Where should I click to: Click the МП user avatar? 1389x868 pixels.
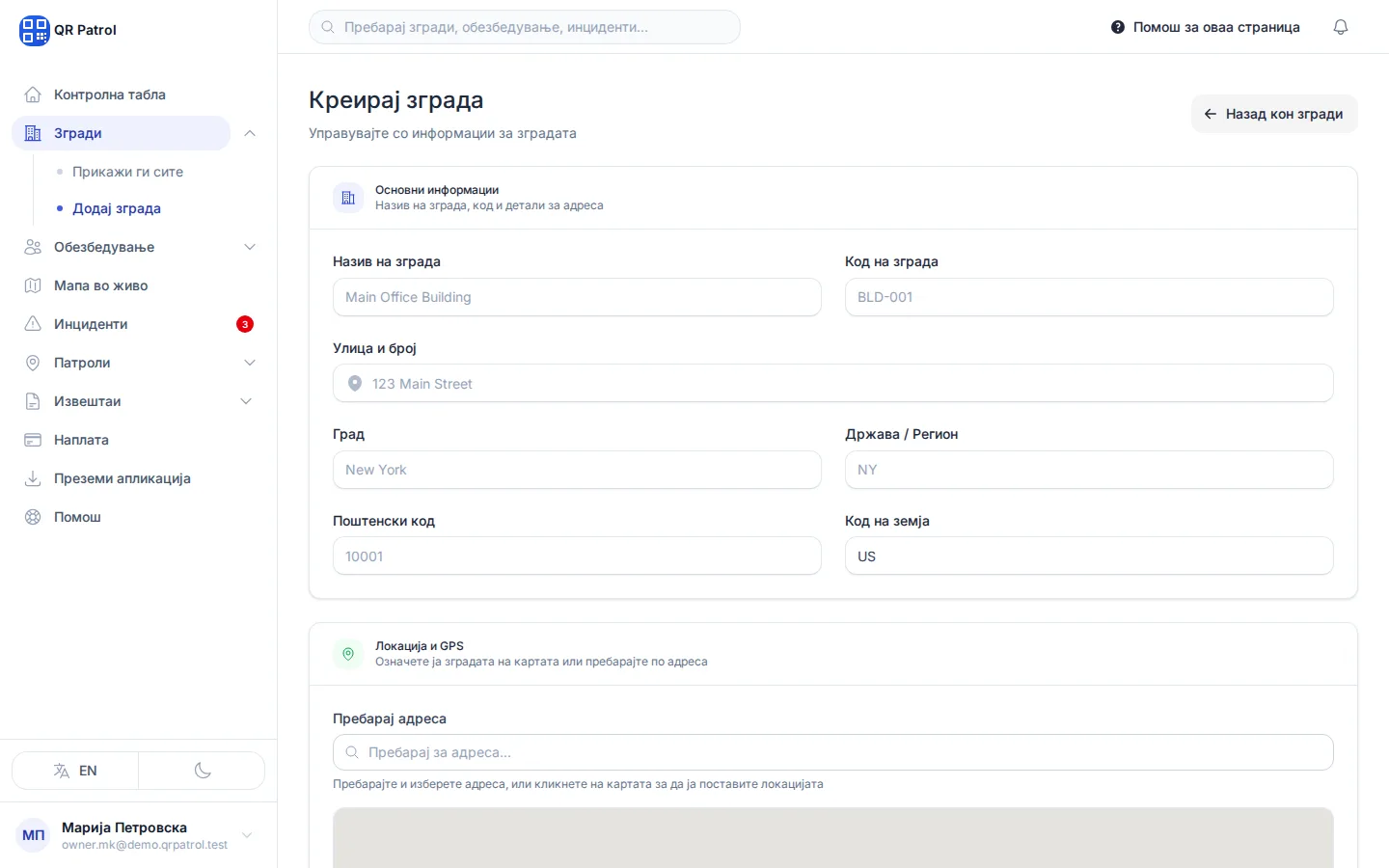[34, 835]
